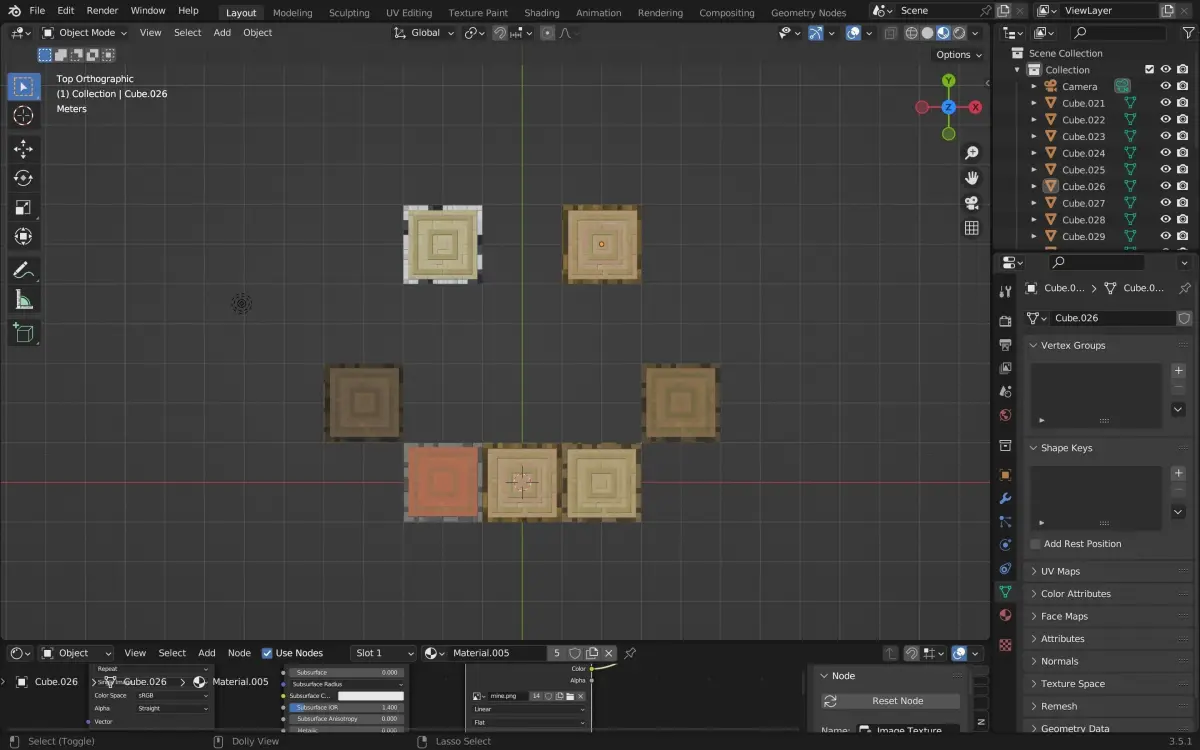Open the Material properties tab

pos(1006,615)
